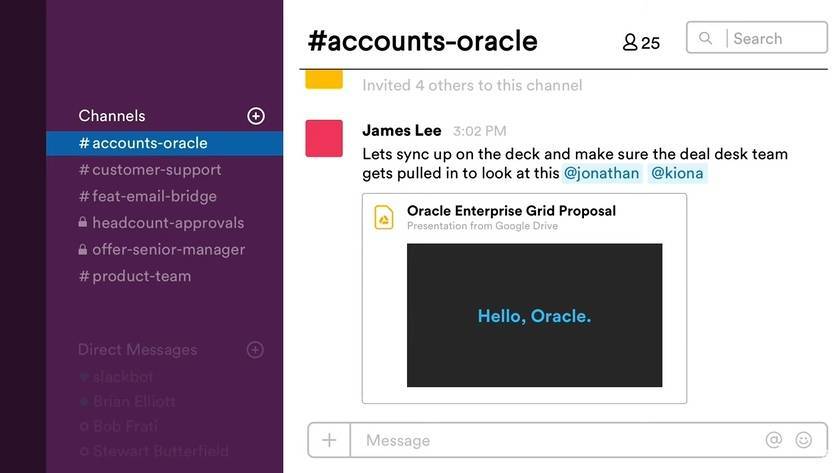Click the @jonathan mention link
Screen dimensions: 840x473
[601, 173]
